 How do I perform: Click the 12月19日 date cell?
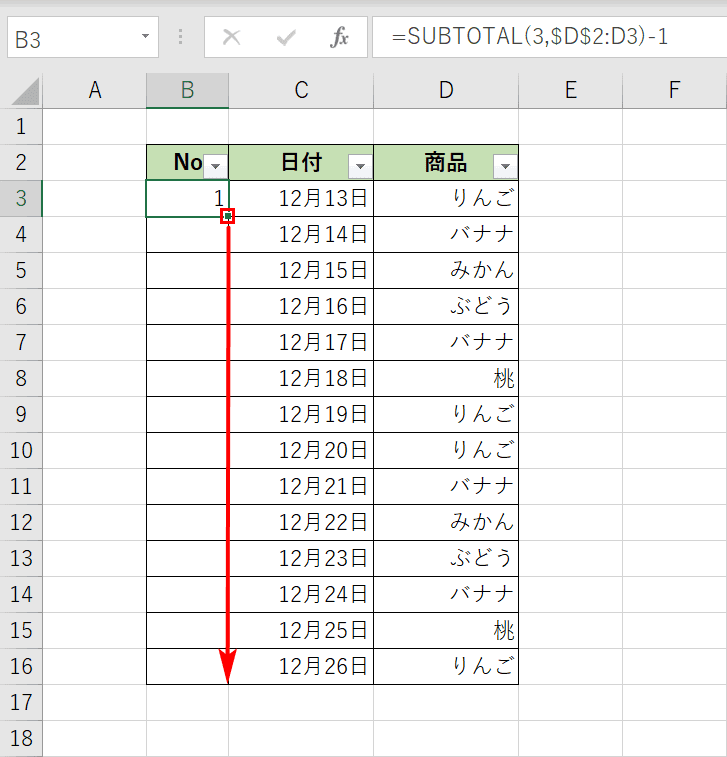[x=301, y=415]
